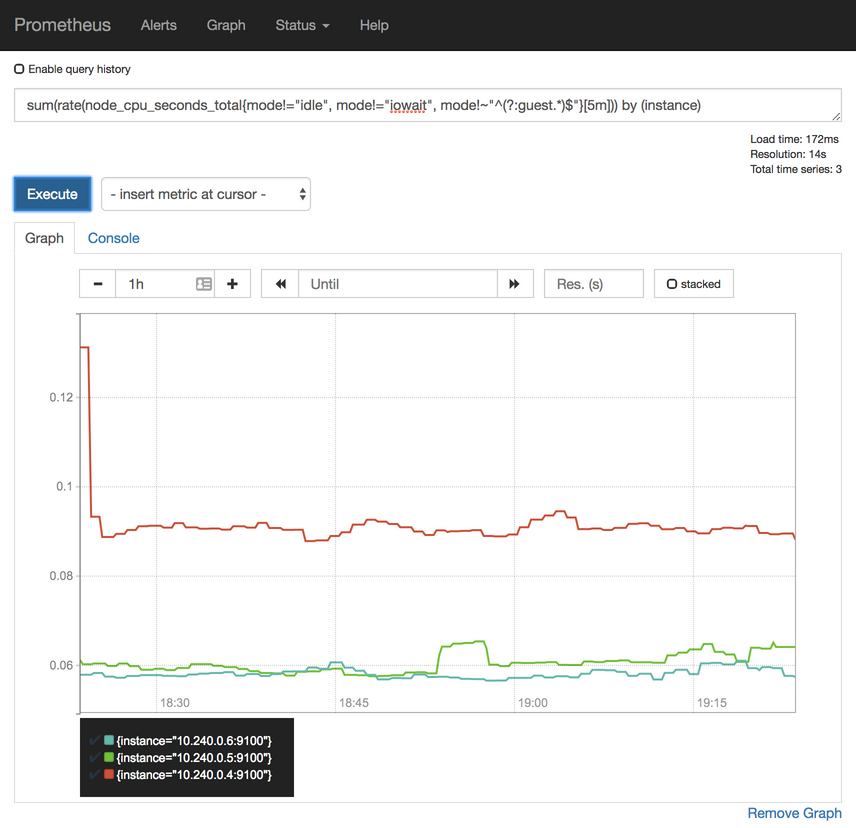Switch to the Console tab
856x828 pixels.
(113, 238)
